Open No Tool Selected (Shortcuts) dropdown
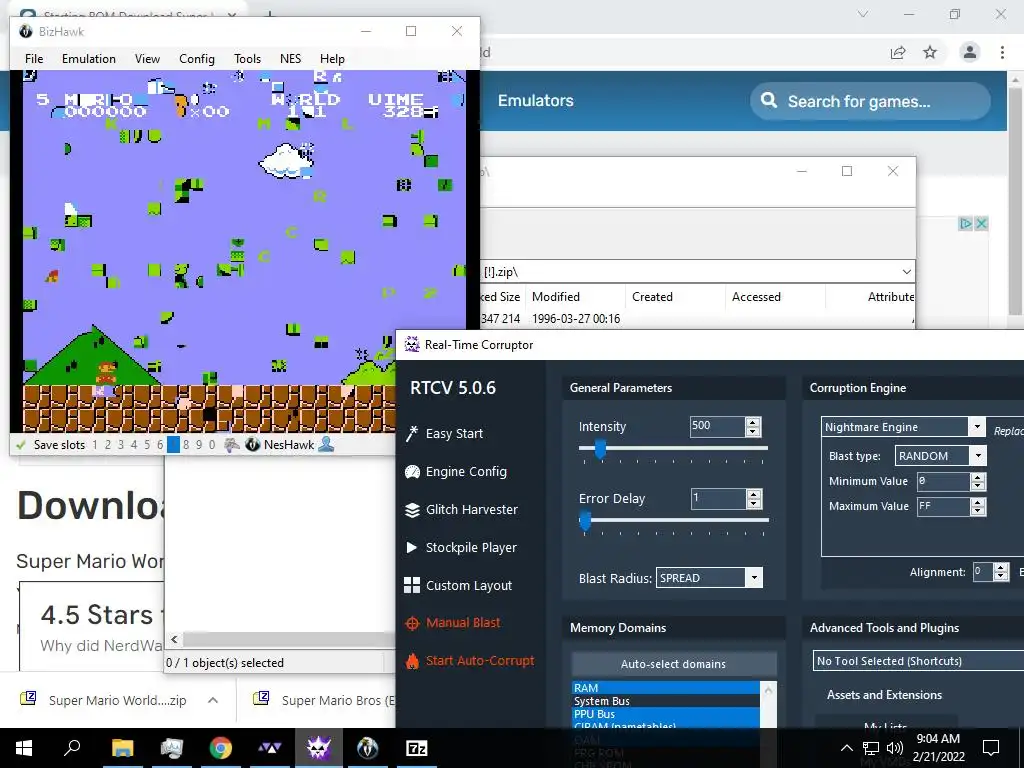 (918, 661)
